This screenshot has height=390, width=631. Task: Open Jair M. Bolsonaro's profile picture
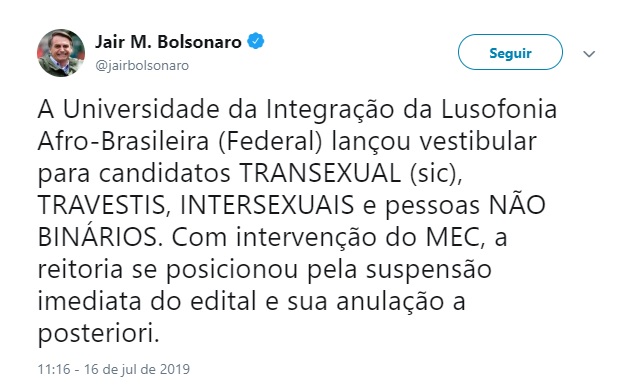[x=61, y=53]
